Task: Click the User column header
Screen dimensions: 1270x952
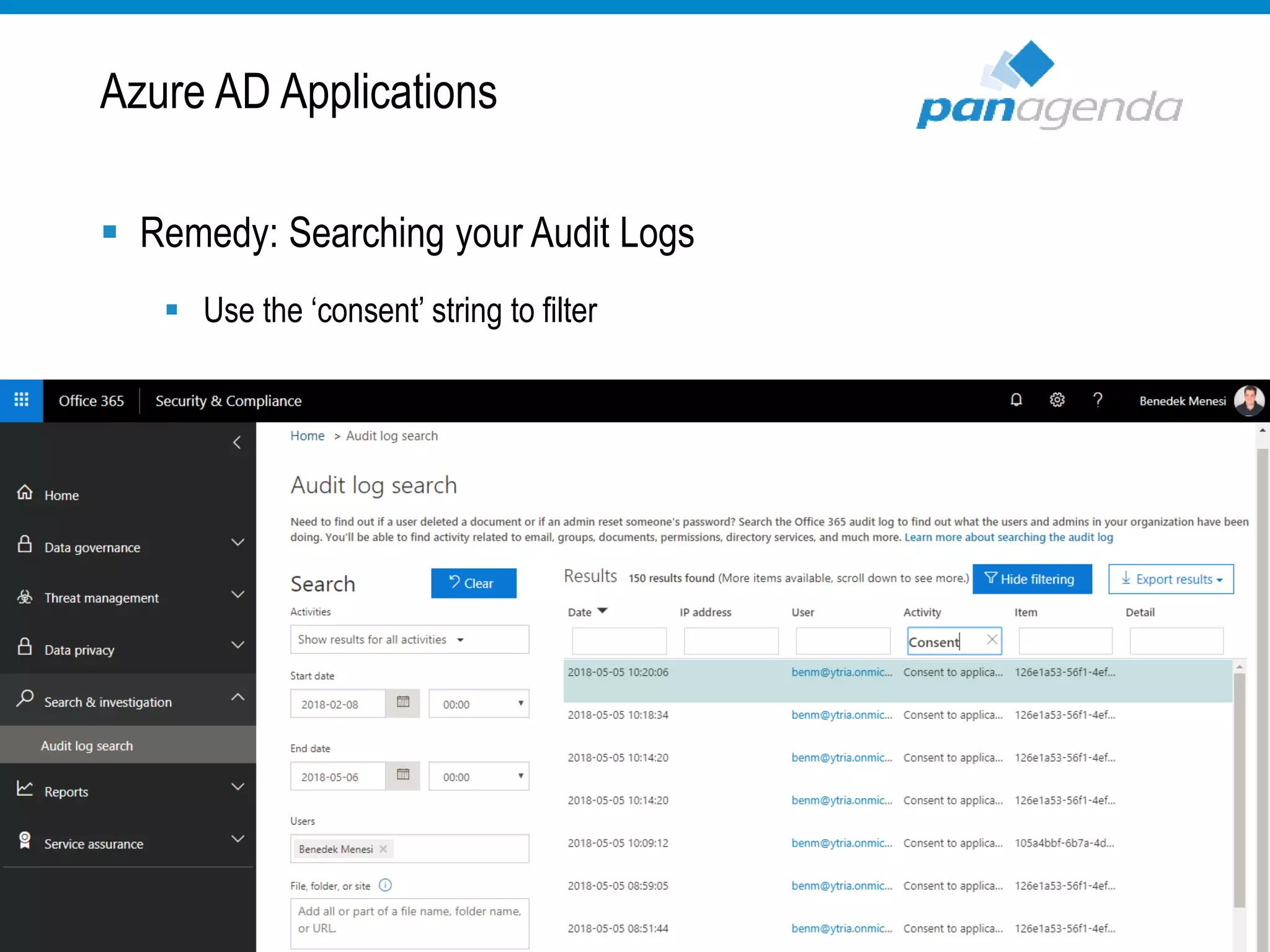Action: tap(802, 612)
